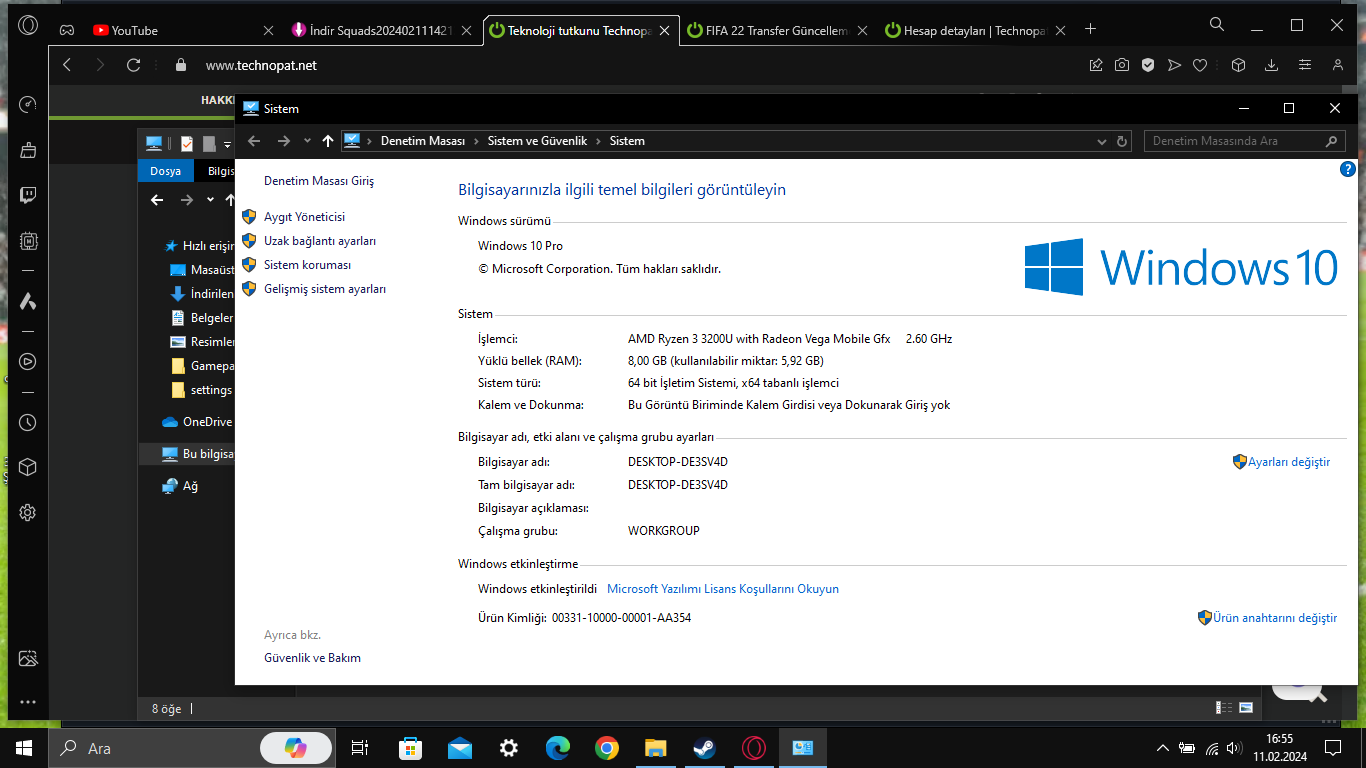Open Google Chrome from taskbar
This screenshot has width=1366, height=768.
pos(606,748)
